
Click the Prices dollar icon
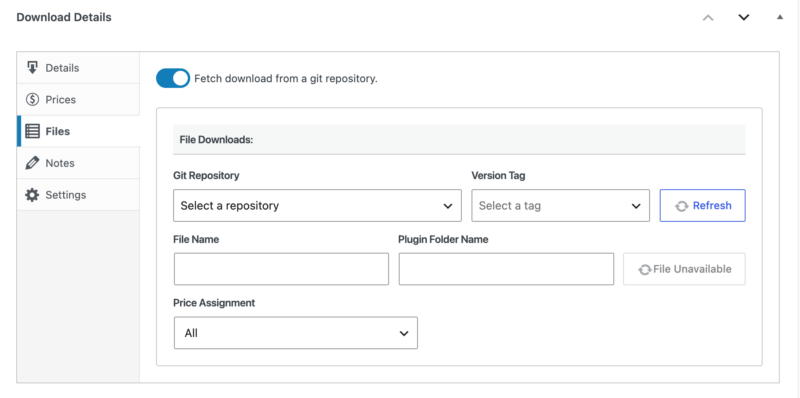(32, 100)
